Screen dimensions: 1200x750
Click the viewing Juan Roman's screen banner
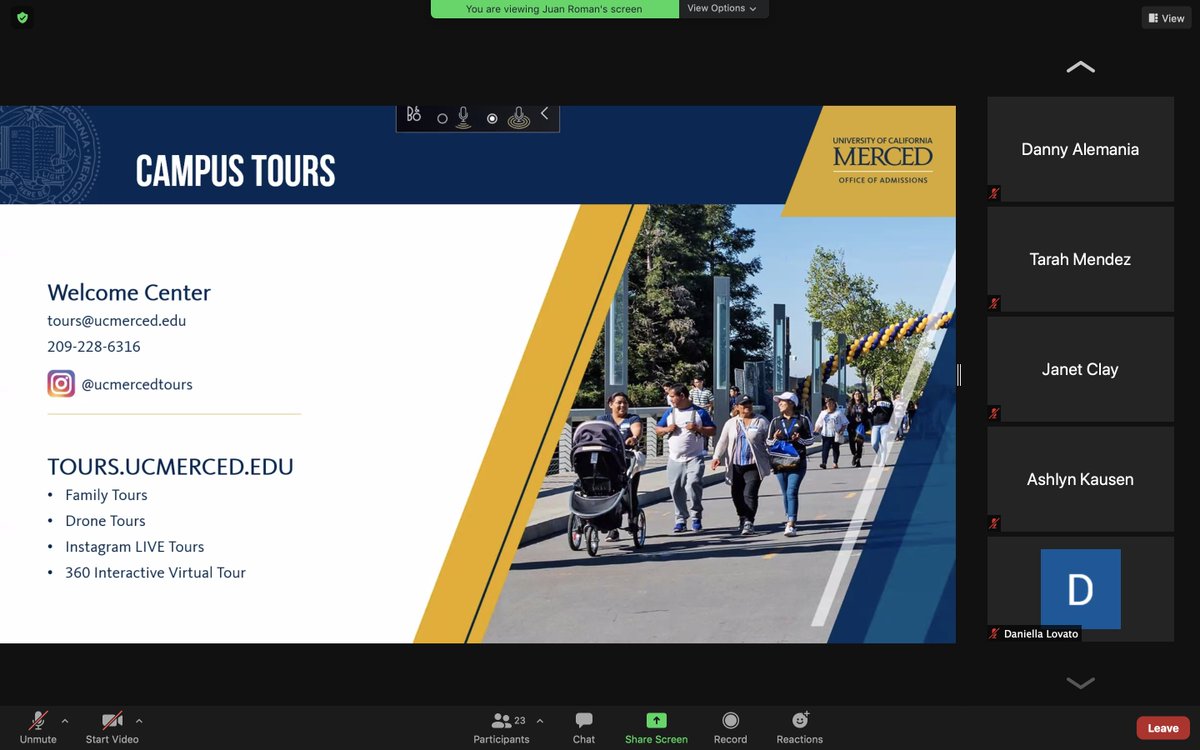click(x=555, y=9)
